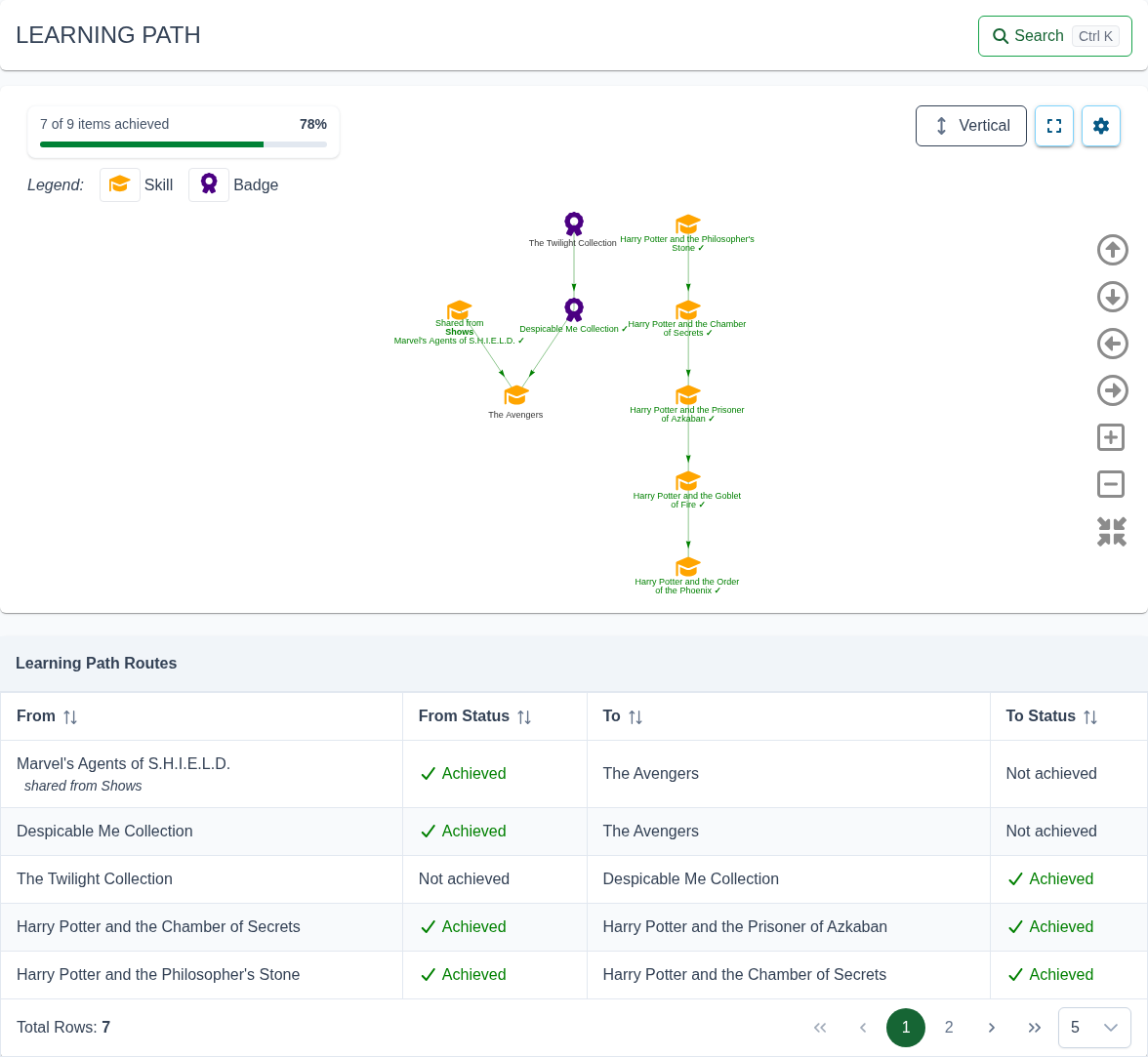
Task: Zoom out with the minus icon
Action: point(1111,484)
